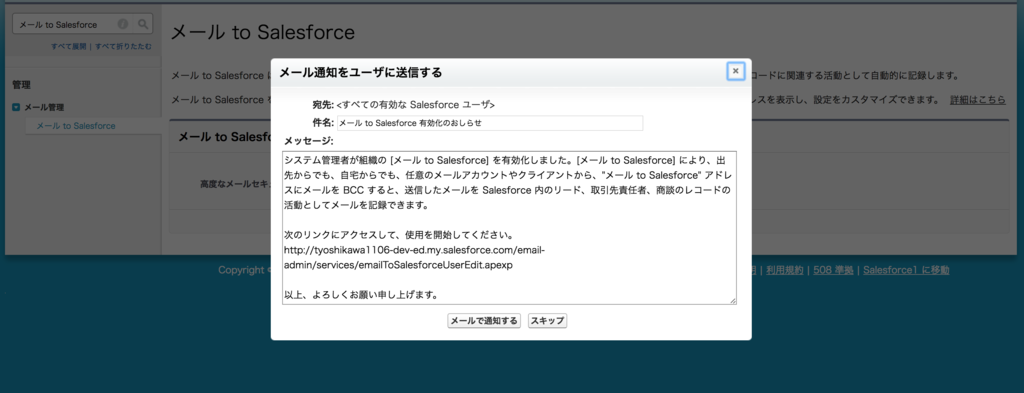1024x393 pixels.
Task: Click the info icon in search box
Action: click(x=123, y=24)
